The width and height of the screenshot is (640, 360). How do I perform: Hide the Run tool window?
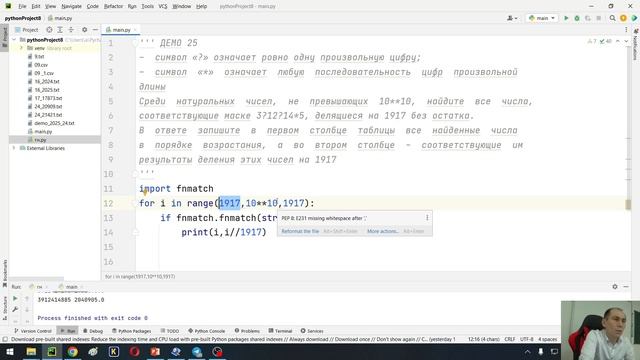[x=626, y=287]
